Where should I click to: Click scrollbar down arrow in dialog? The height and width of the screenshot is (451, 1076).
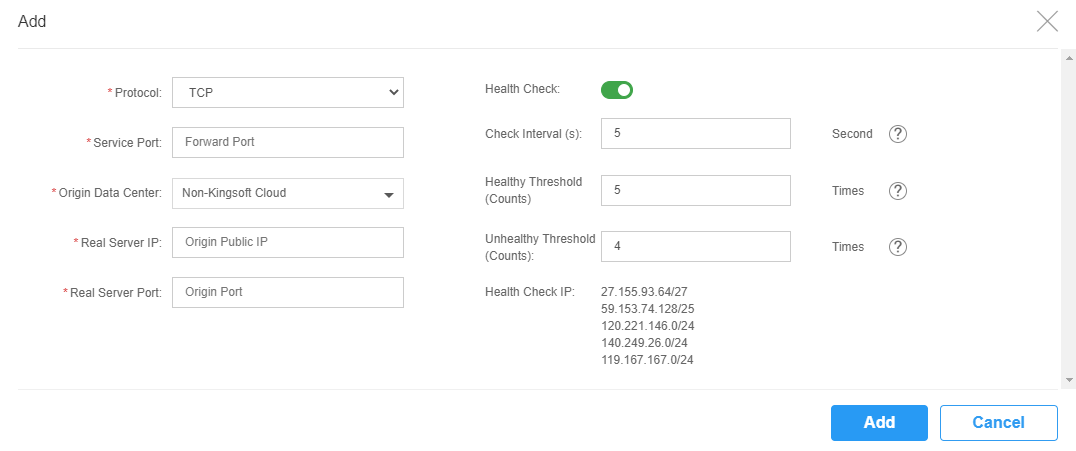(1068, 379)
